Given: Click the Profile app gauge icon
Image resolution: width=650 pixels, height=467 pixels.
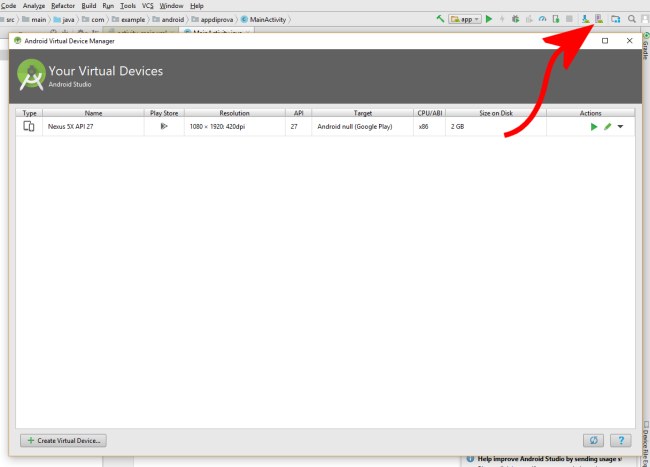Looking at the screenshot, I should 542,19.
